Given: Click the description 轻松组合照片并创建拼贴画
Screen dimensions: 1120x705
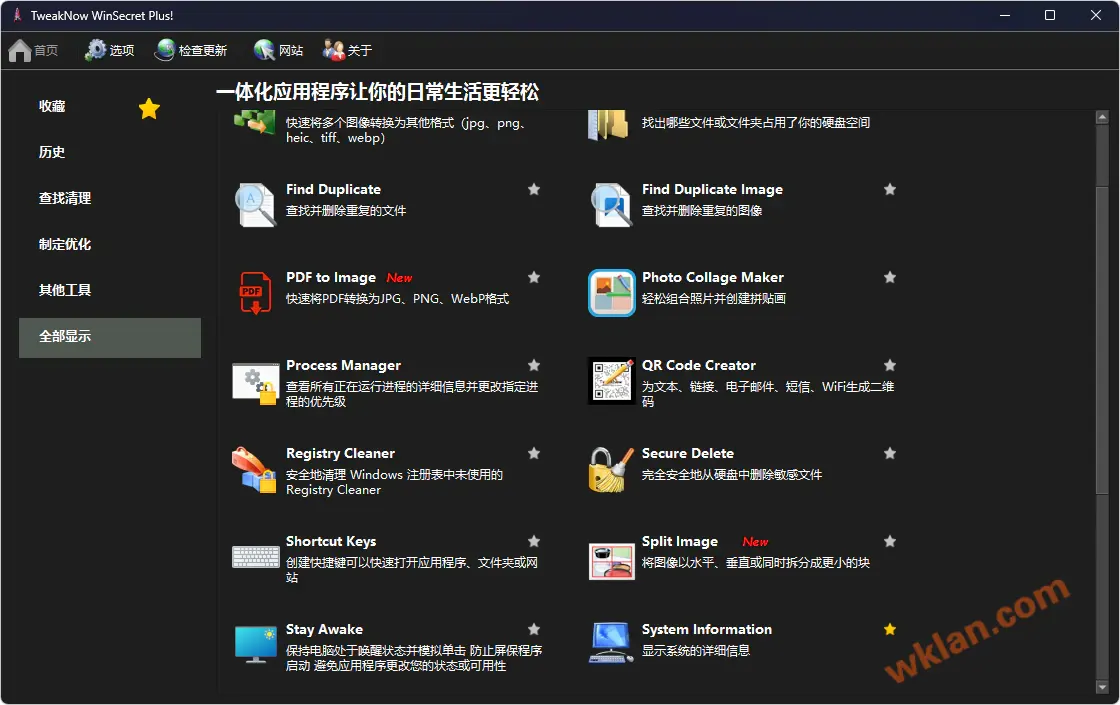Looking at the screenshot, I should [714, 299].
